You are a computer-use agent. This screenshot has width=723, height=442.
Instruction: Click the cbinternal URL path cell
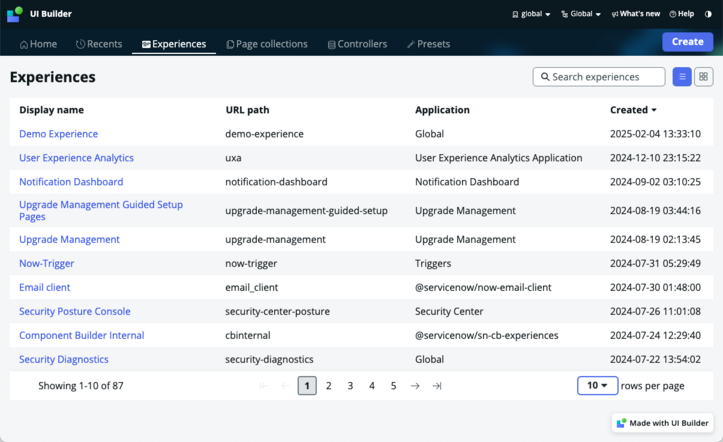point(248,335)
